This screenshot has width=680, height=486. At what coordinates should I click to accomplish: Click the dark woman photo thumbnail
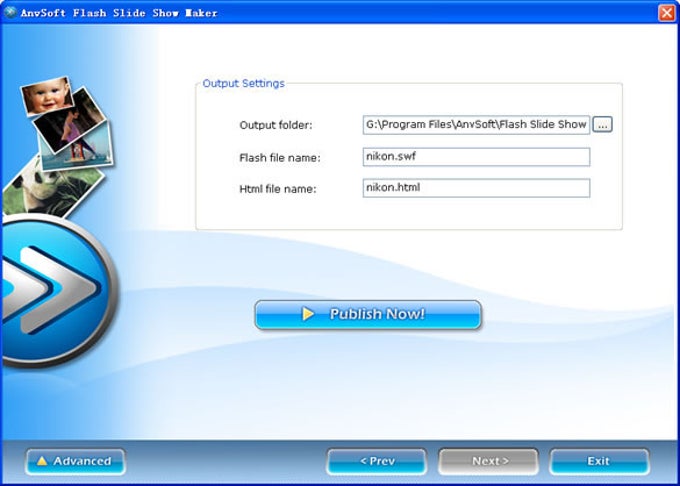pyautogui.click(x=69, y=121)
